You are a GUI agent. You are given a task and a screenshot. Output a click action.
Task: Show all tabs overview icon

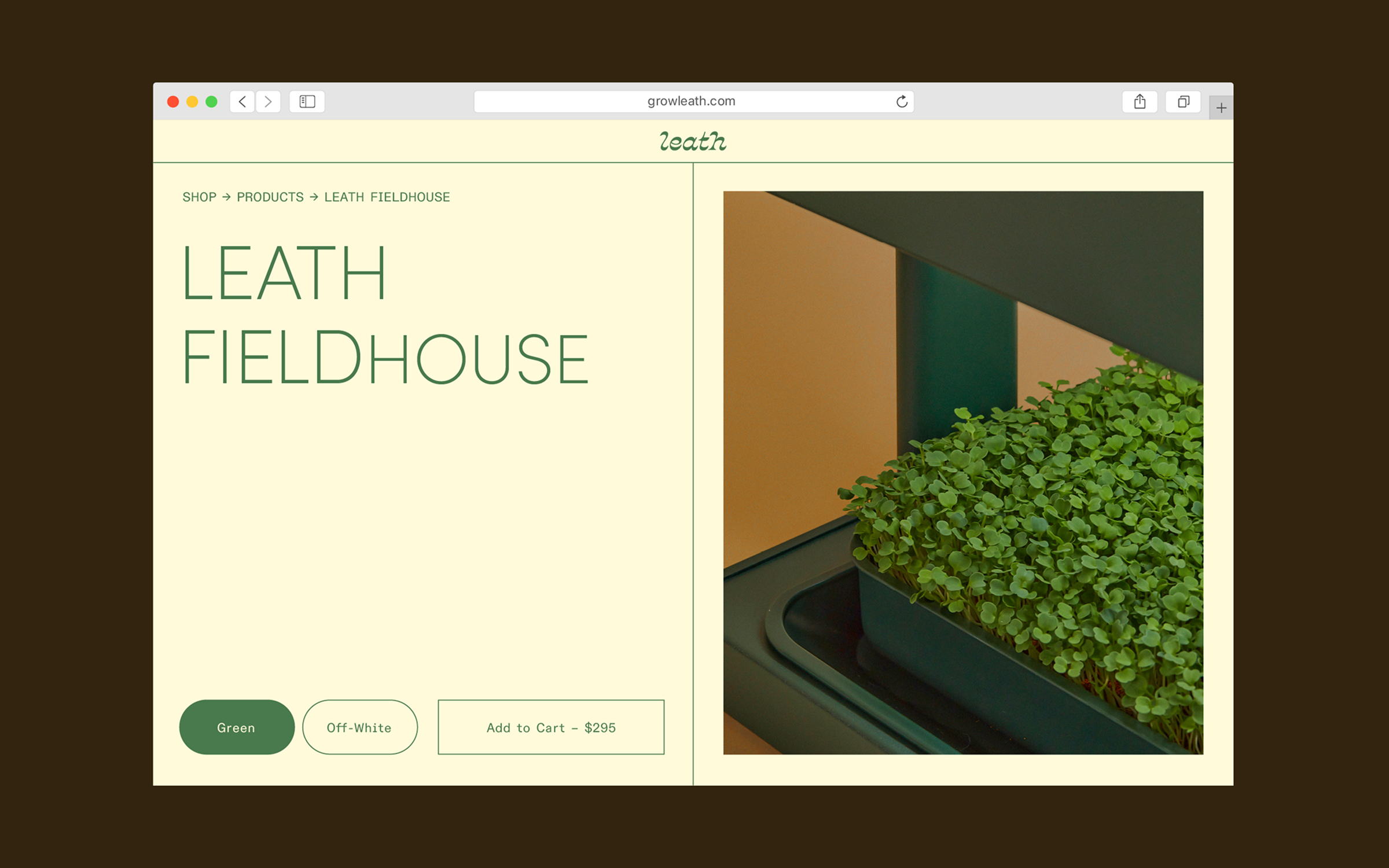point(1184,102)
